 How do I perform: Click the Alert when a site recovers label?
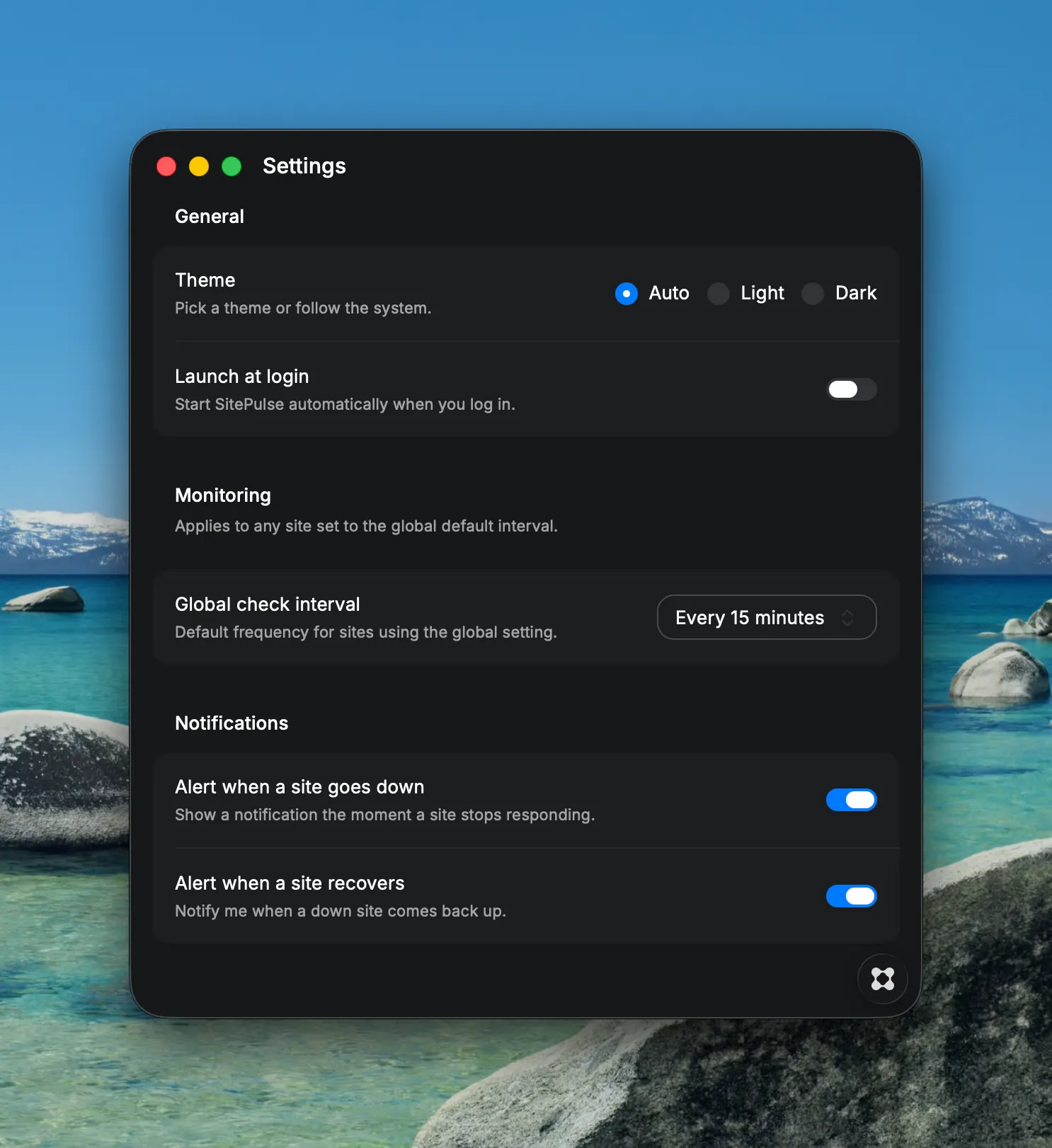click(290, 883)
